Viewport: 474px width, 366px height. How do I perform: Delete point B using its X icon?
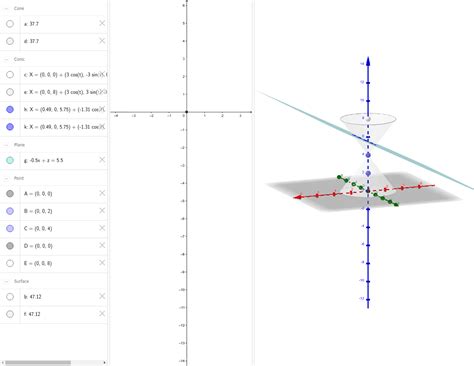tap(102, 211)
